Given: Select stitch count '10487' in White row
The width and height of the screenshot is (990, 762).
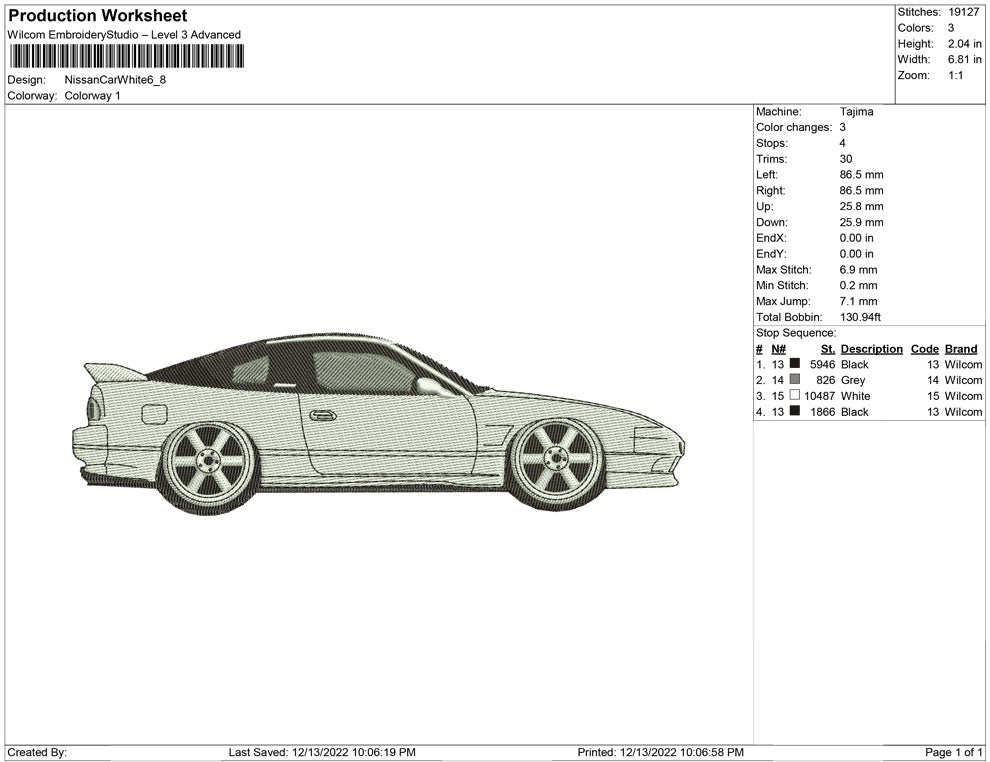Looking at the screenshot, I should (x=820, y=396).
